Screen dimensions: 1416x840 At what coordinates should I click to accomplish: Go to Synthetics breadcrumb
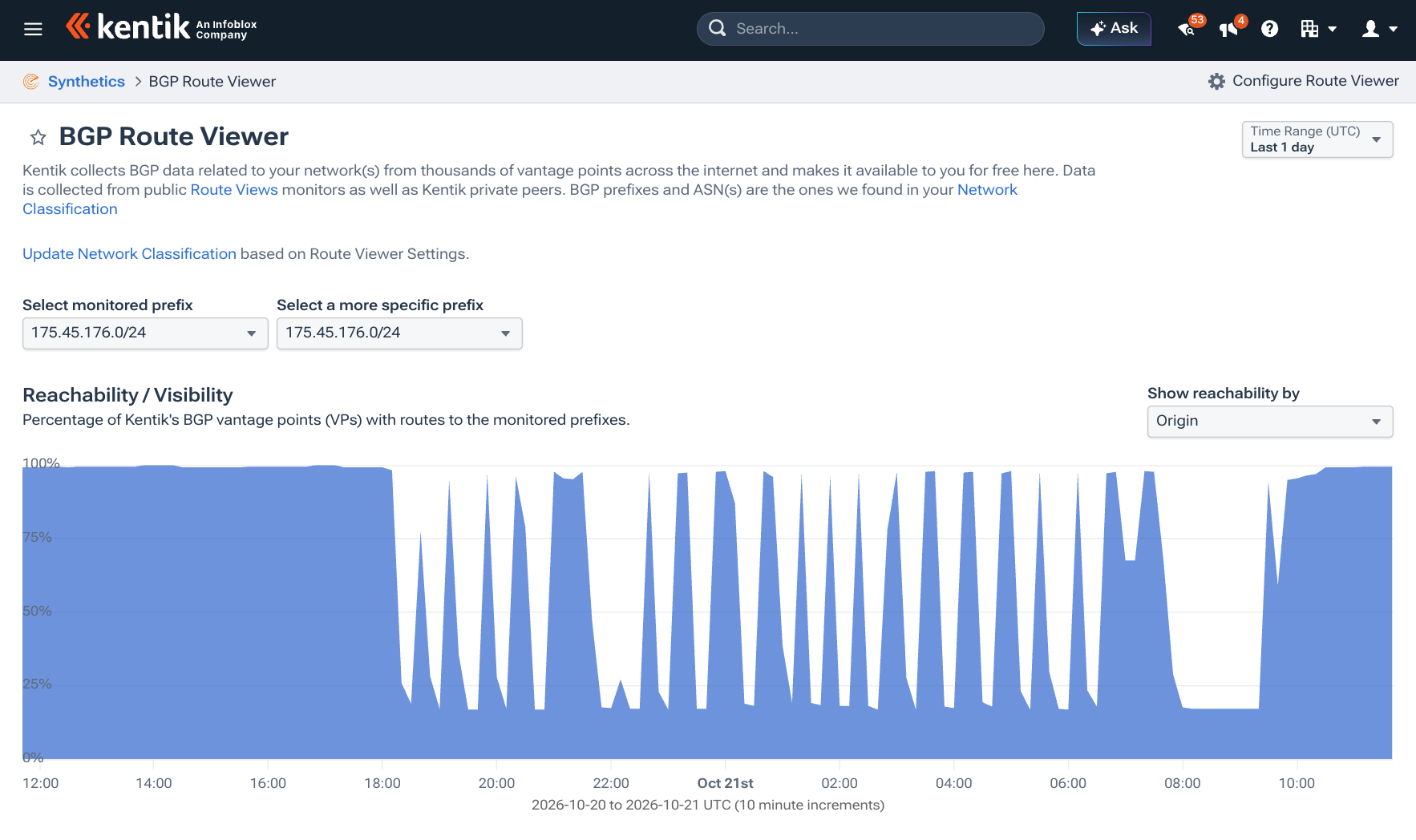point(87,82)
